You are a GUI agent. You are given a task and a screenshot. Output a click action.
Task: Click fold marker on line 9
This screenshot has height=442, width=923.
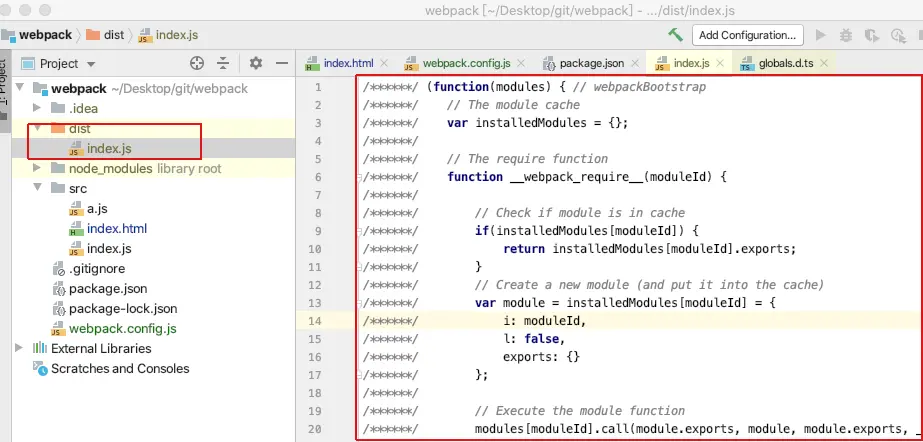[x=358, y=231]
